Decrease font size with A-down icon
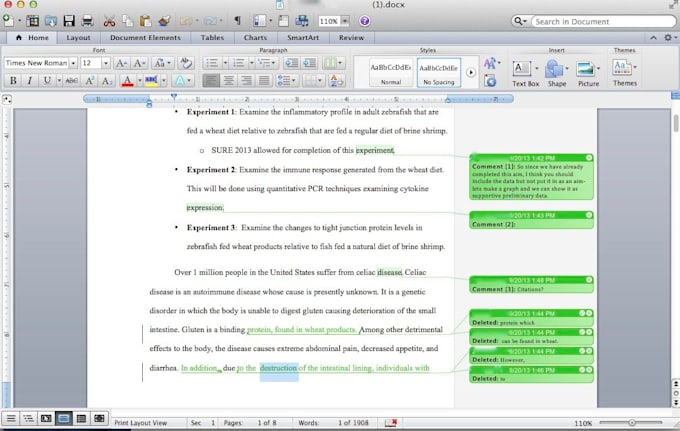The image size is (680, 431). pyautogui.click(x=139, y=63)
